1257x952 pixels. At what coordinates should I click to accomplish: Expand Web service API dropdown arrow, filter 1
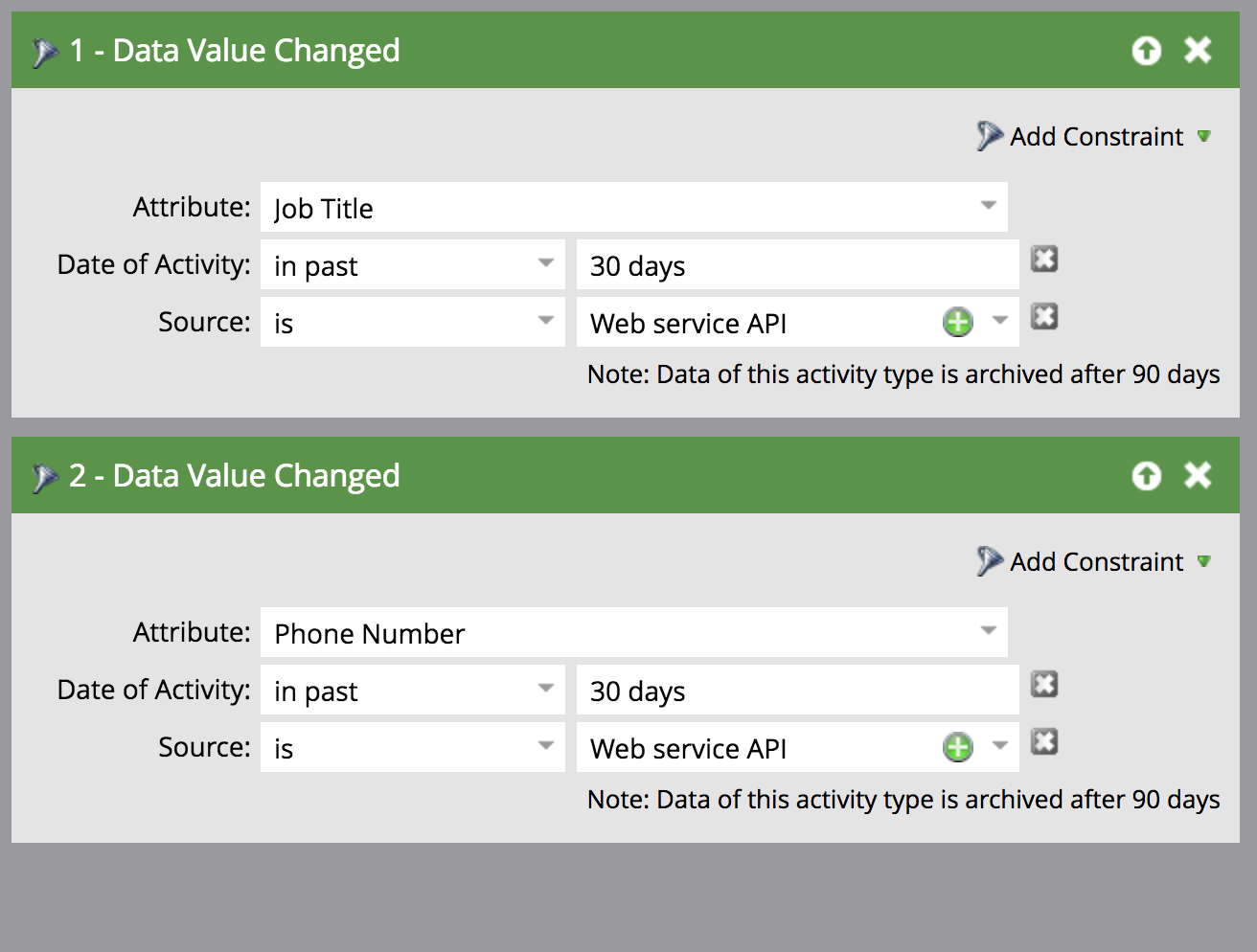click(x=1000, y=321)
